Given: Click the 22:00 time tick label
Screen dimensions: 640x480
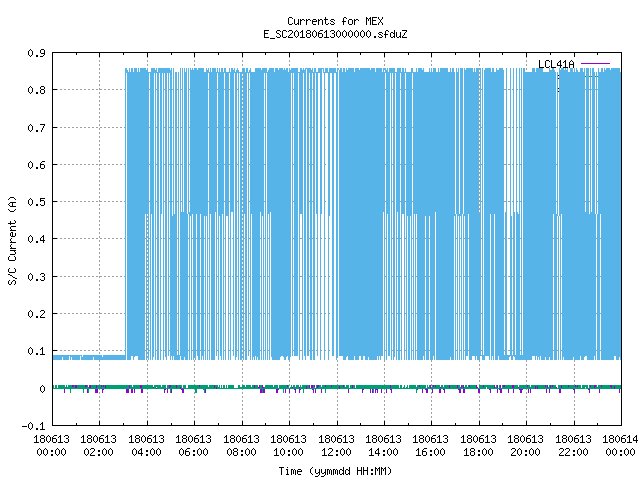Looking at the screenshot, I should [x=573, y=452].
